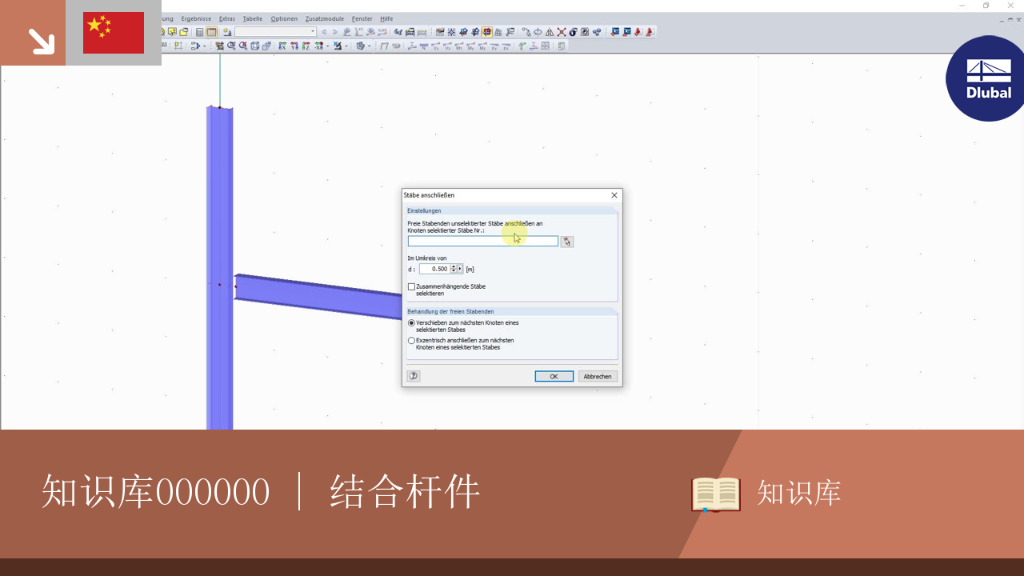Viewport: 1024px width, 576px height.
Task: Click the white arrow icon in the orange corner
Action: coord(41,41)
